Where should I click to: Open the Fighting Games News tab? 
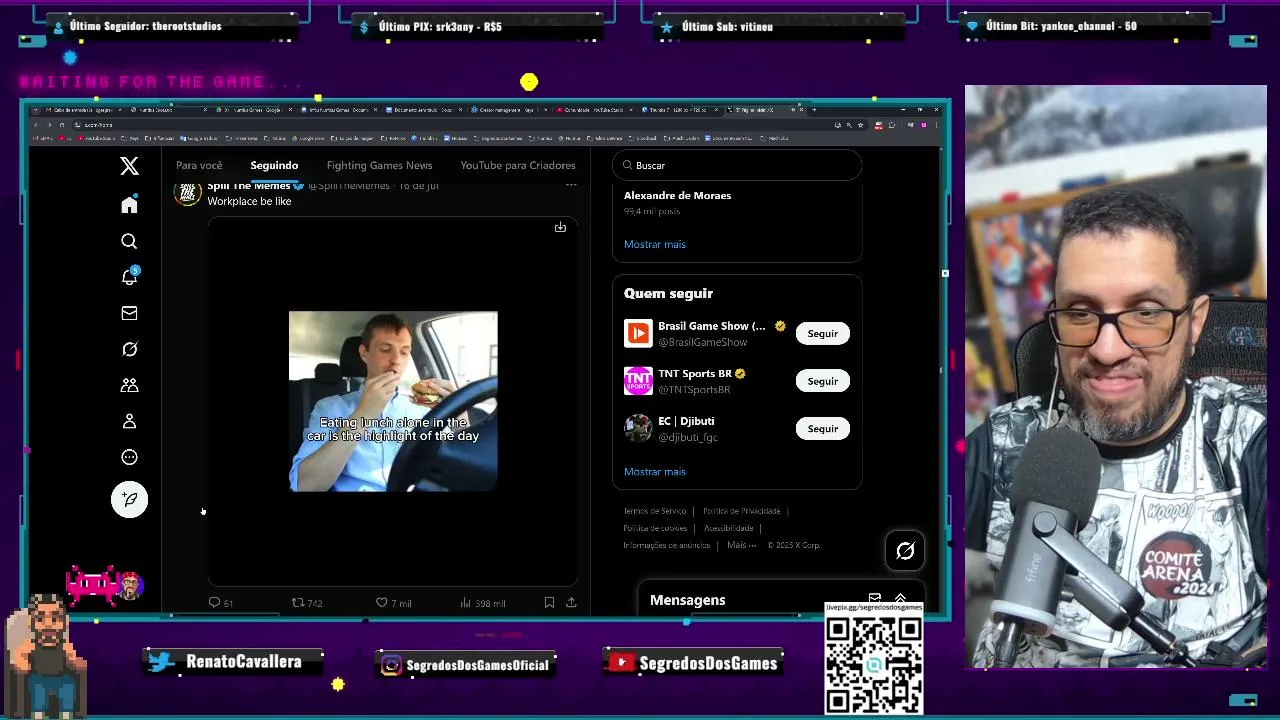[x=379, y=165]
